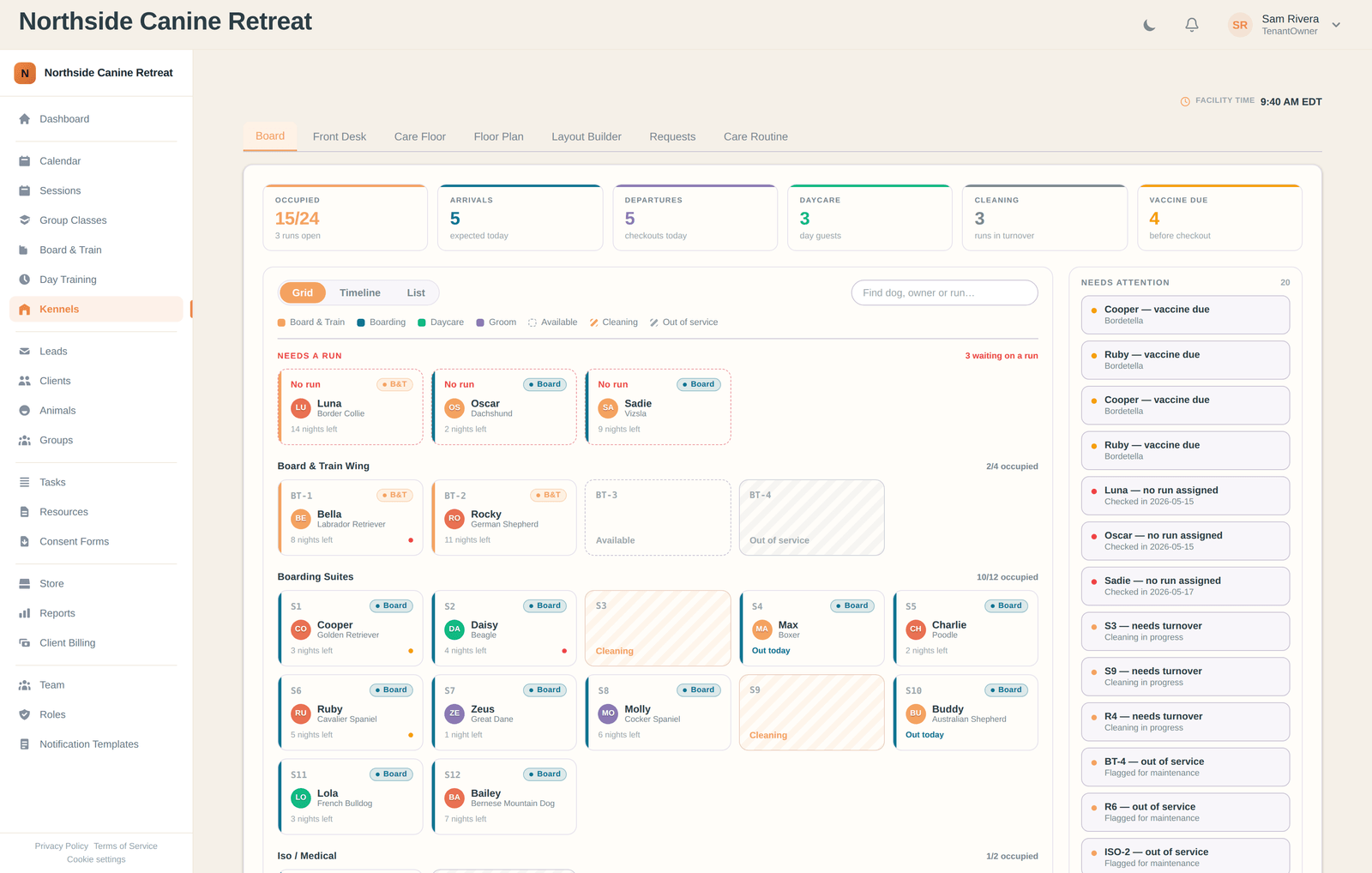Click the Occupied 15/24 stat card
Viewport: 1372px width, 873px height.
(345, 218)
